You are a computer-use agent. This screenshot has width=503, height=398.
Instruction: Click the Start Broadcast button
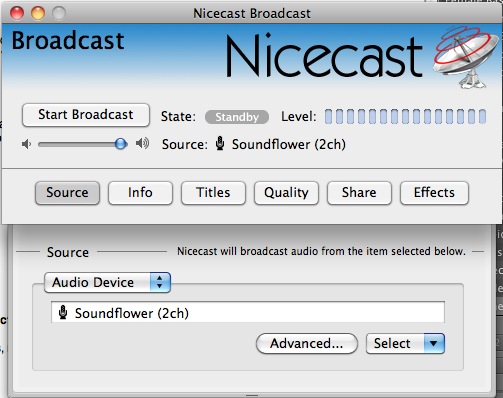pyautogui.click(x=86, y=115)
